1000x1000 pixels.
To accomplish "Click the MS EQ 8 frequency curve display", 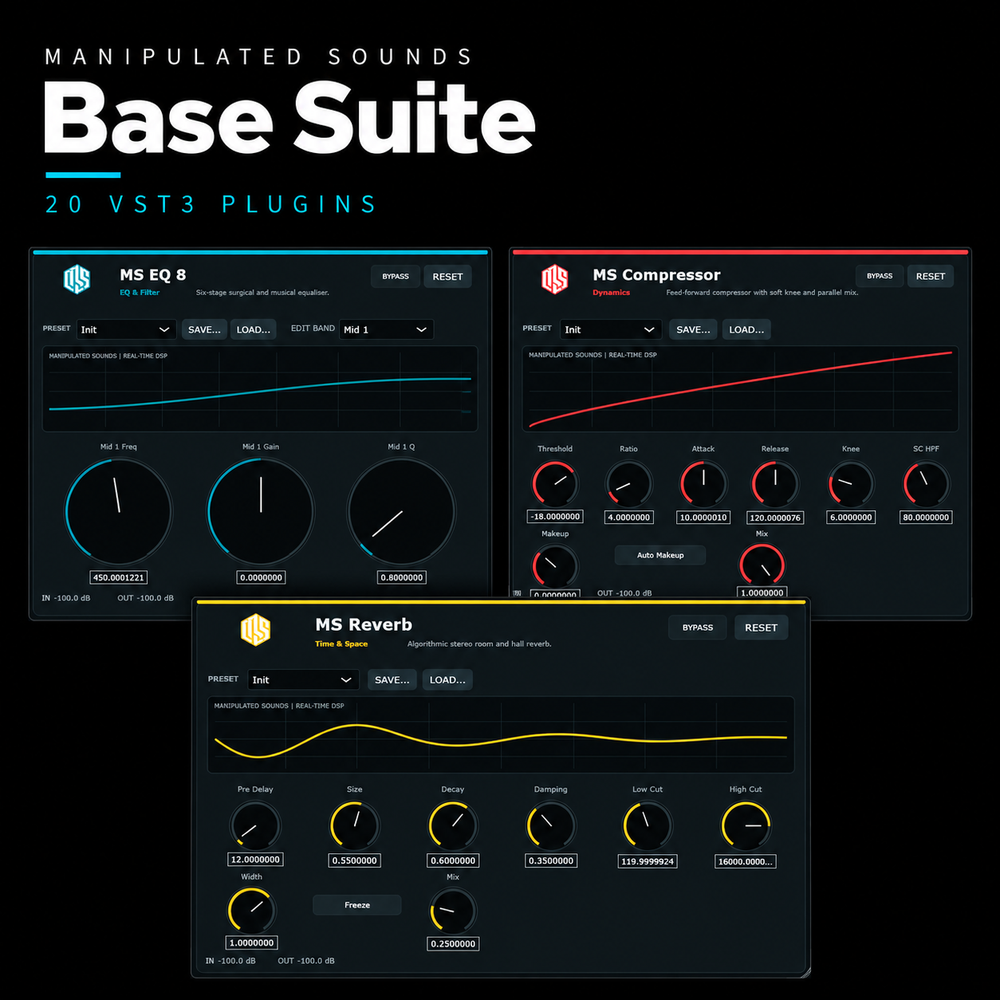I will click(x=260, y=388).
